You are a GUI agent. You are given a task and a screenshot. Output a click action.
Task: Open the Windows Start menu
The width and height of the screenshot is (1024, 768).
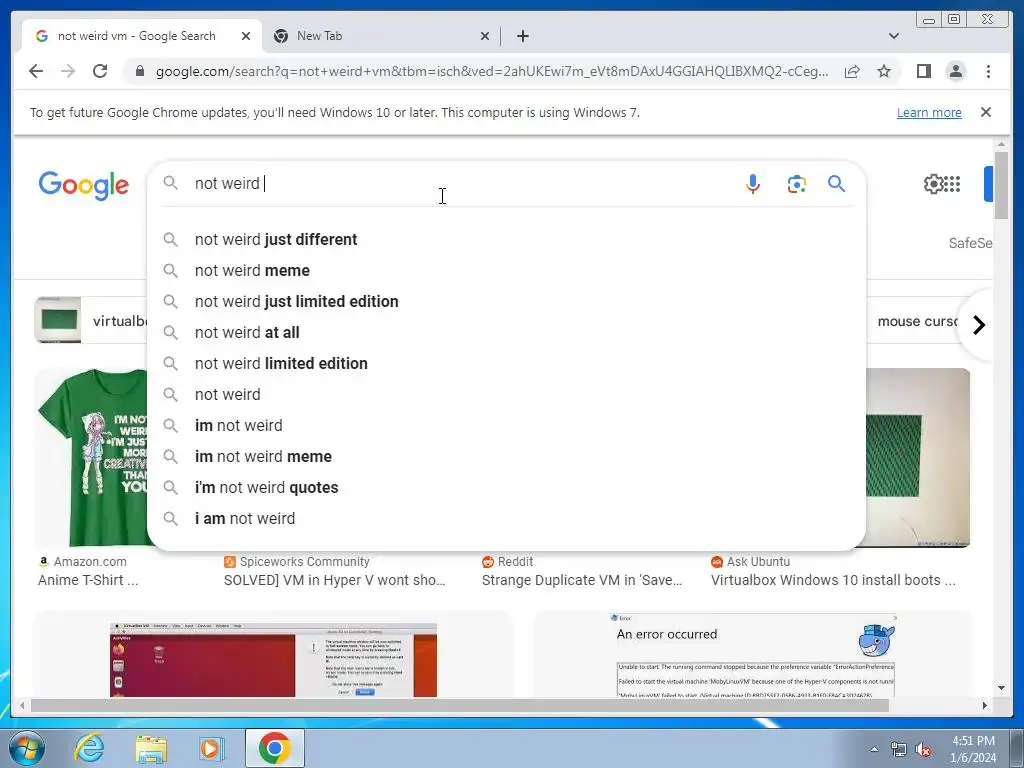point(26,748)
